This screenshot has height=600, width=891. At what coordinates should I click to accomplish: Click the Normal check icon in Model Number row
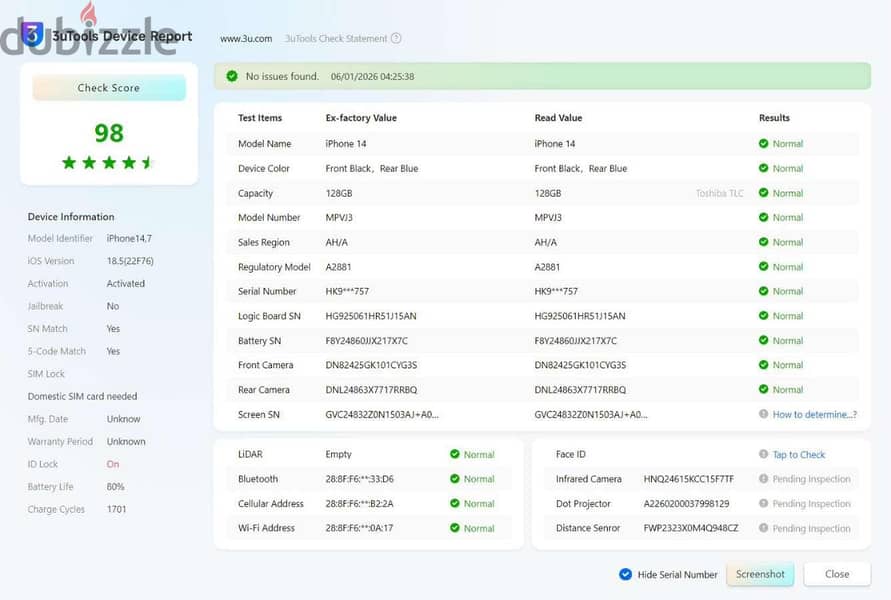pyautogui.click(x=763, y=217)
